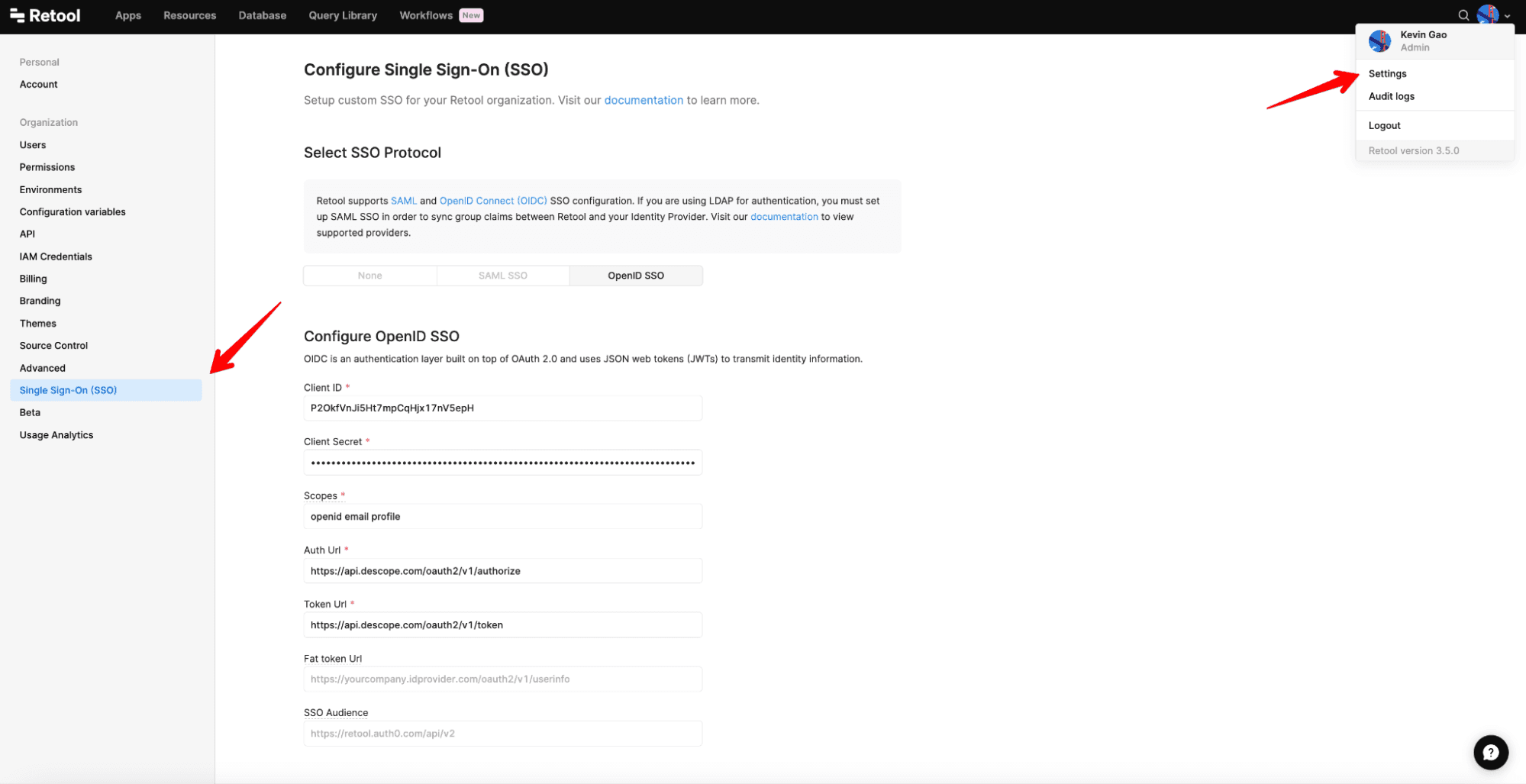Click the Client ID input field

click(502, 408)
